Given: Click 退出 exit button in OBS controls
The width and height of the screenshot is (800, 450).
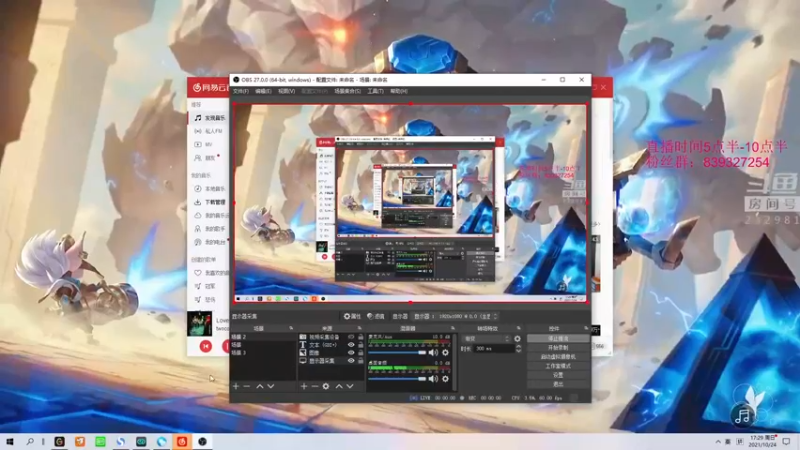Looking at the screenshot, I should (558, 384).
